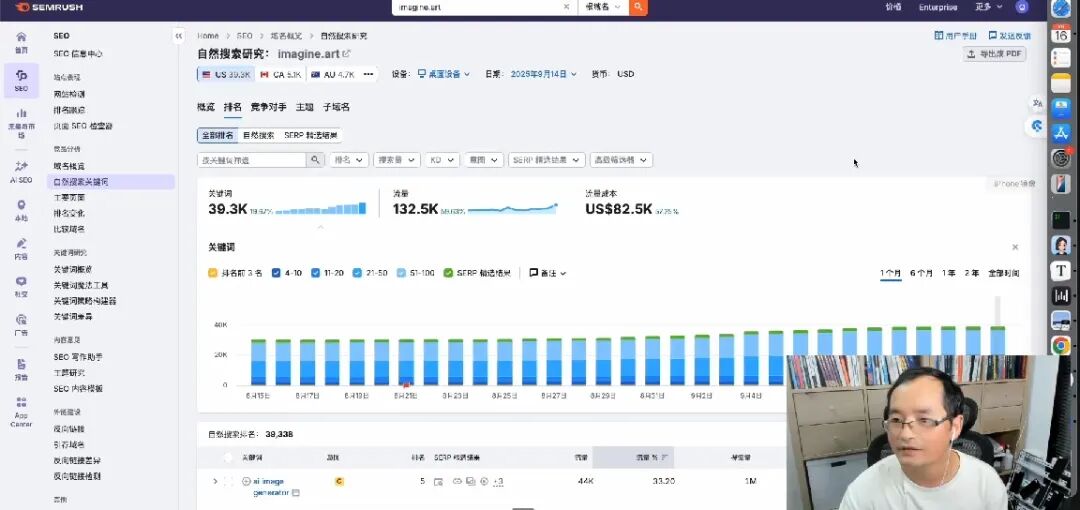This screenshot has height=510, width=1080.
Task: Select the 自然搜索 sub-tab
Action: pos(258,136)
